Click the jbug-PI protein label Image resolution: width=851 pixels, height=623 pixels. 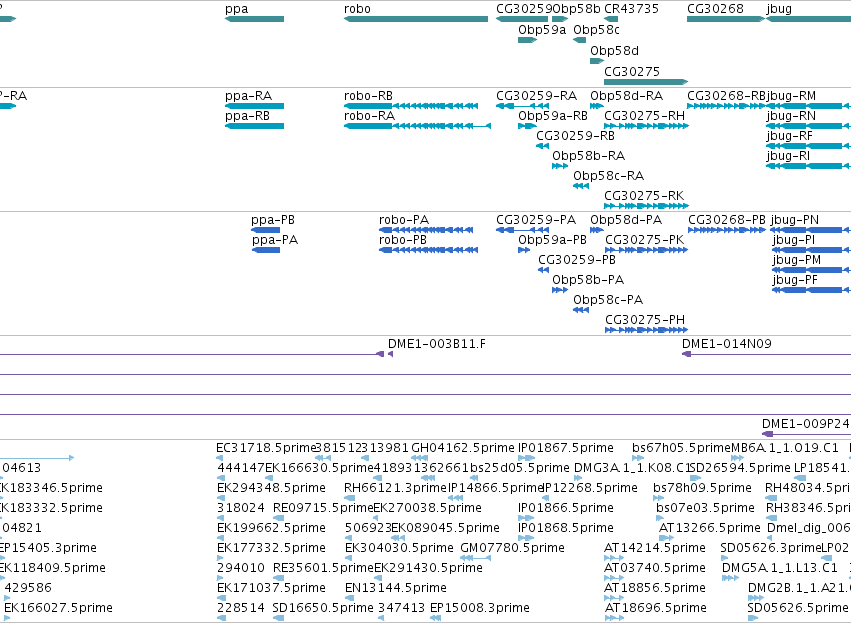[x=794, y=240]
